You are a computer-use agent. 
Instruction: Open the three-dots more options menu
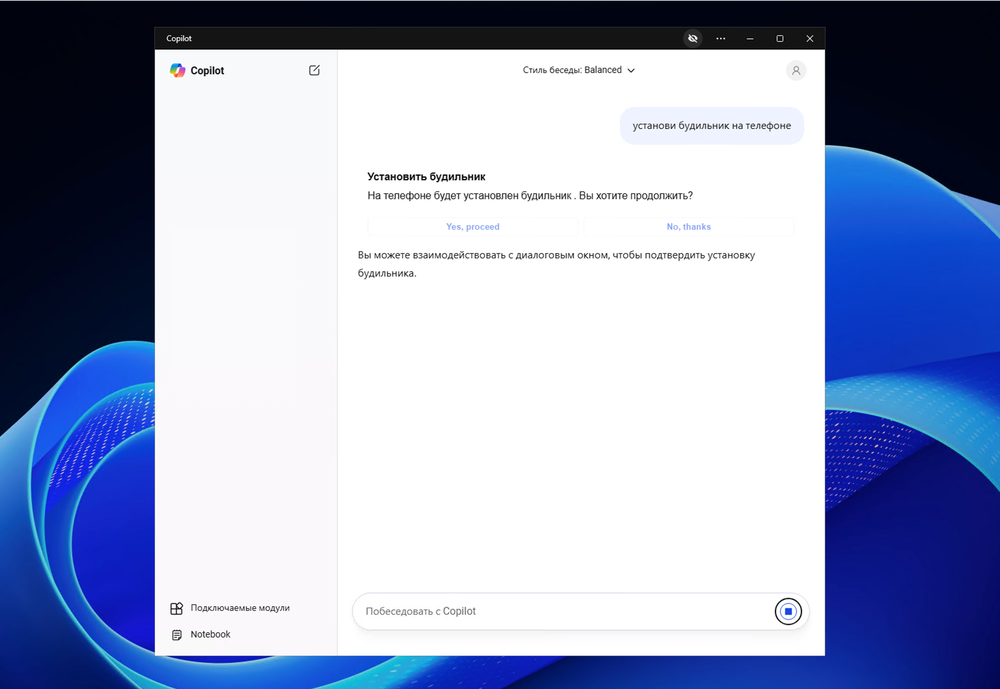point(721,38)
